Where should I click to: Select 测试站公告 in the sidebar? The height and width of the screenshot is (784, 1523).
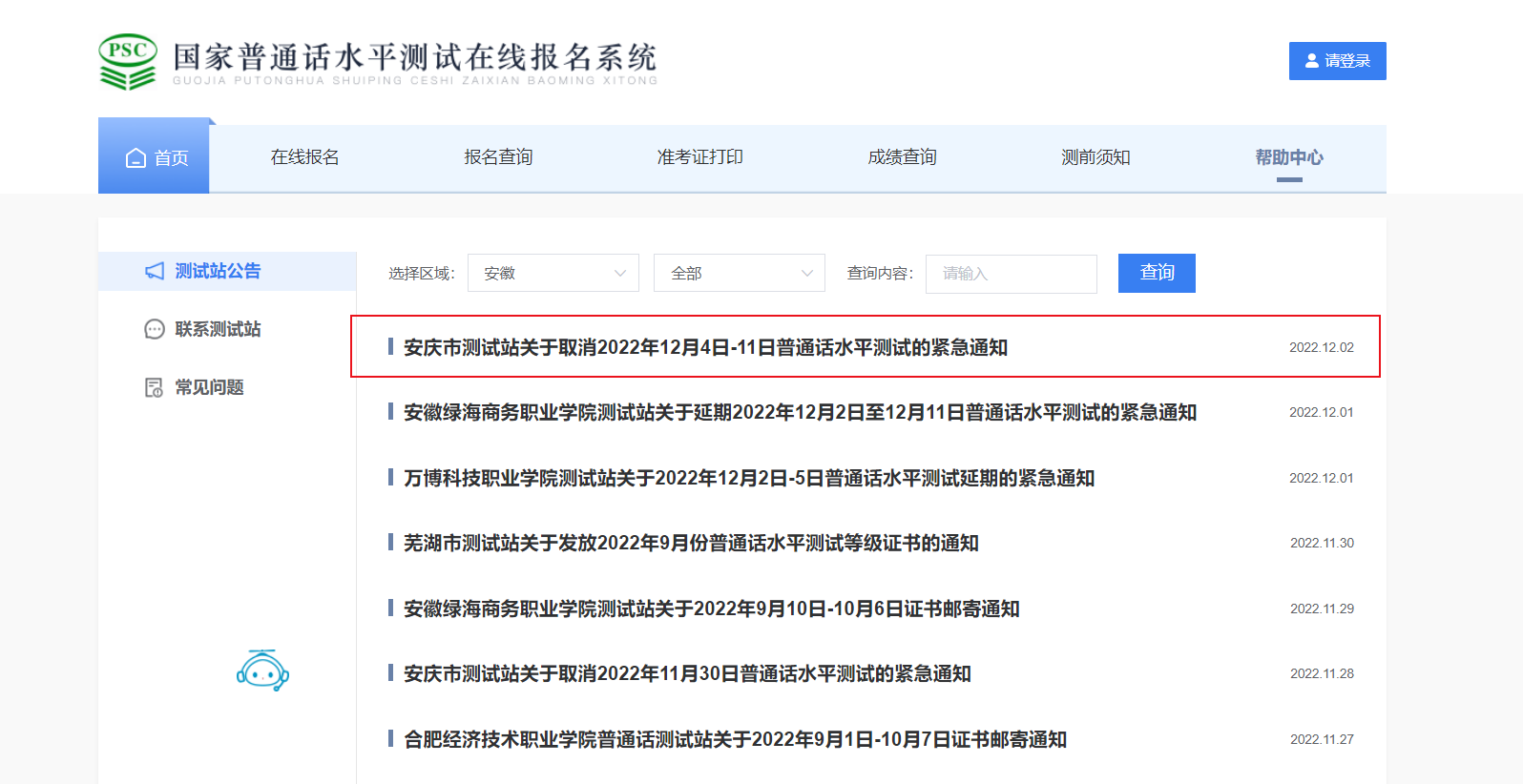pos(227,272)
